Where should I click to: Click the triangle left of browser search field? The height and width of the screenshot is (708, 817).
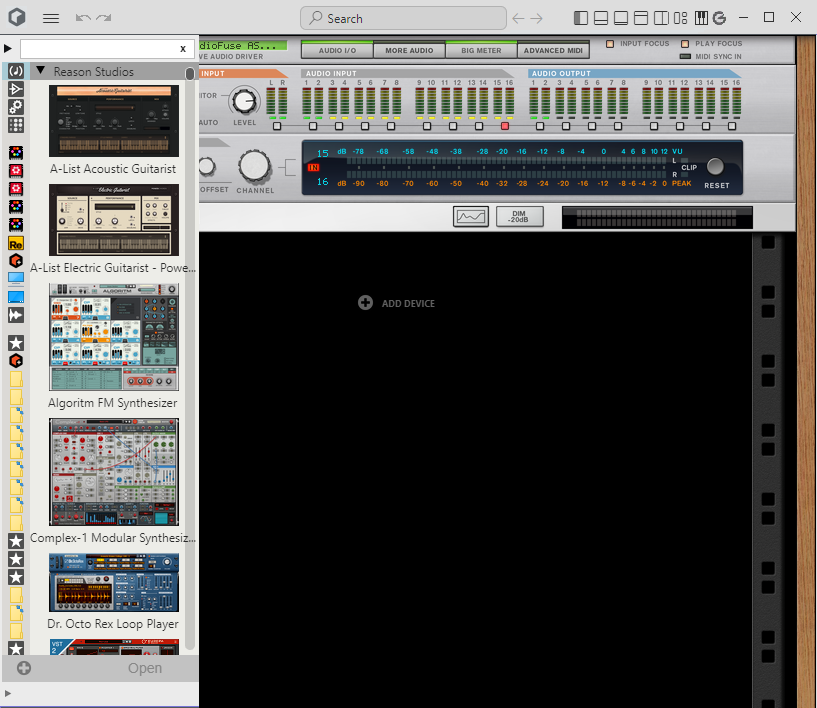coord(8,48)
